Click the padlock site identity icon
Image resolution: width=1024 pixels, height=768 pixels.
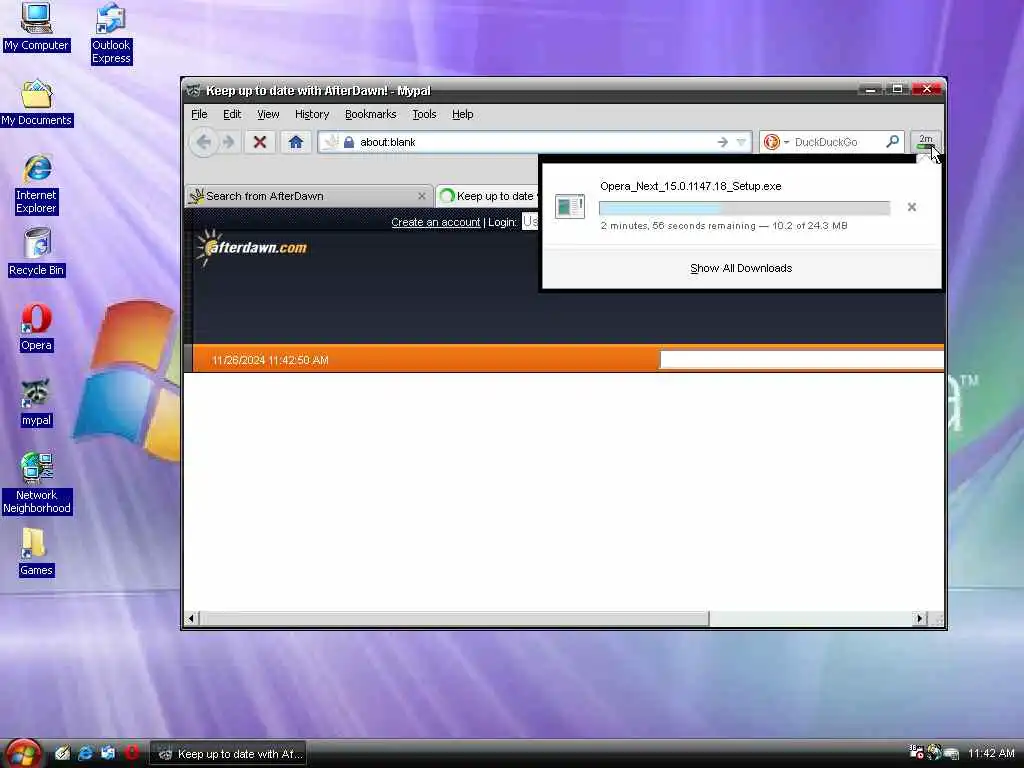tap(349, 142)
